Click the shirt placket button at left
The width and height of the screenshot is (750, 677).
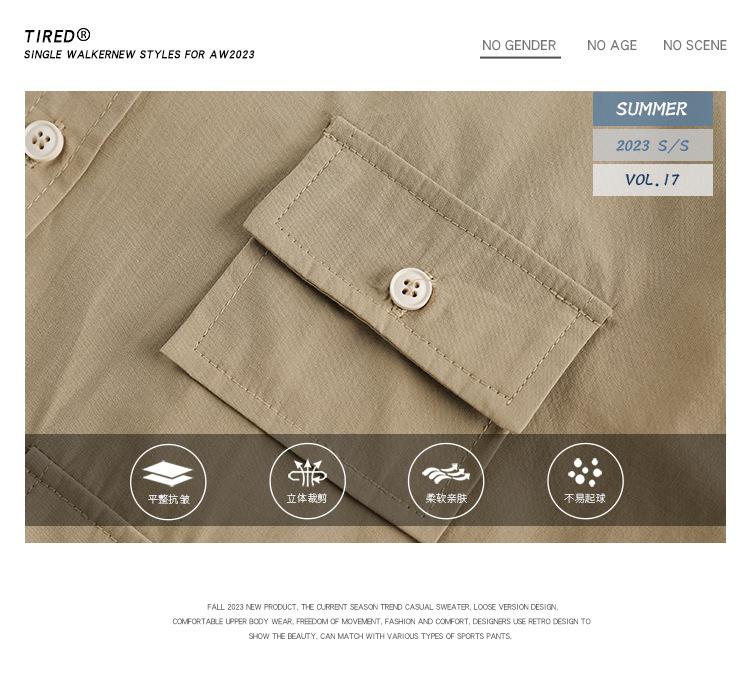click(43, 141)
